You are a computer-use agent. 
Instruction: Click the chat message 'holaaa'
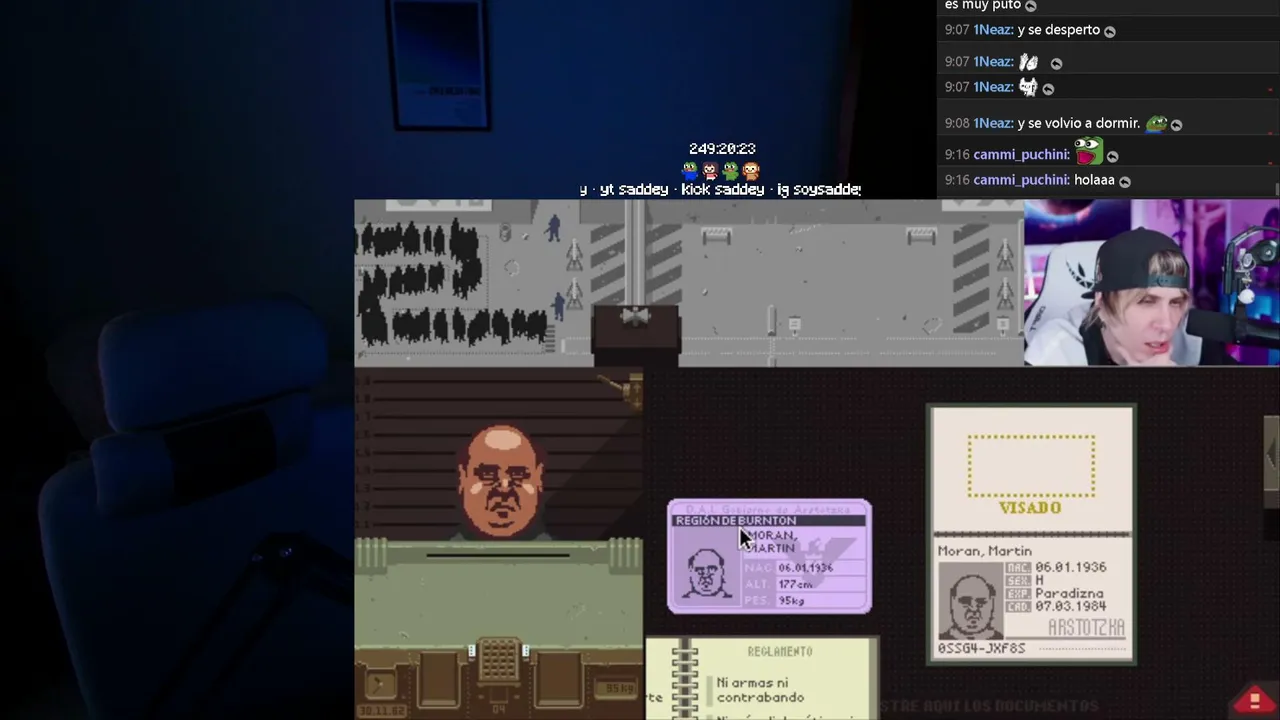[1094, 180]
